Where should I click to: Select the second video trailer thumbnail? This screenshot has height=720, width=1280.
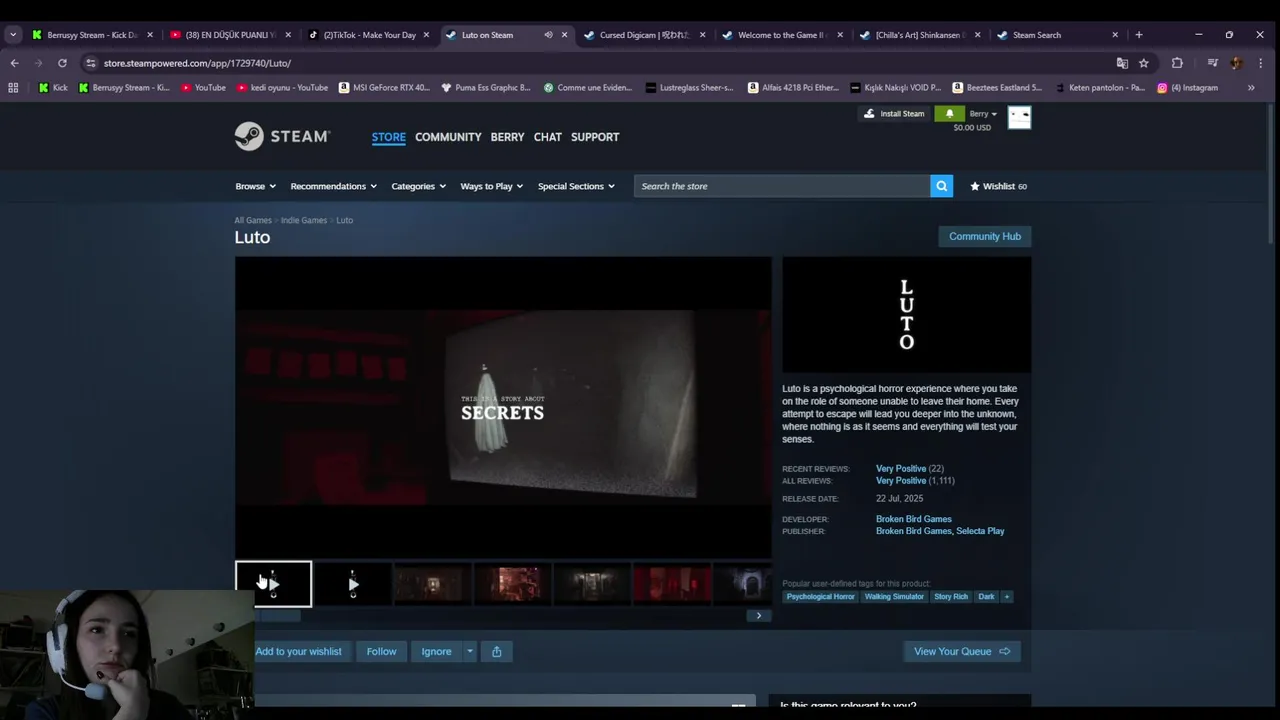point(353,584)
